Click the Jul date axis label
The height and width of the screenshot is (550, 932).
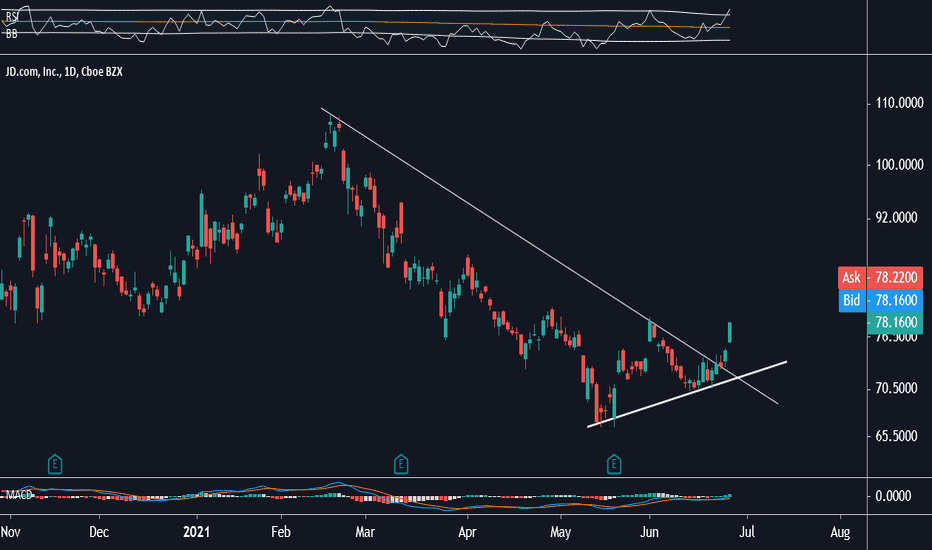coord(747,532)
